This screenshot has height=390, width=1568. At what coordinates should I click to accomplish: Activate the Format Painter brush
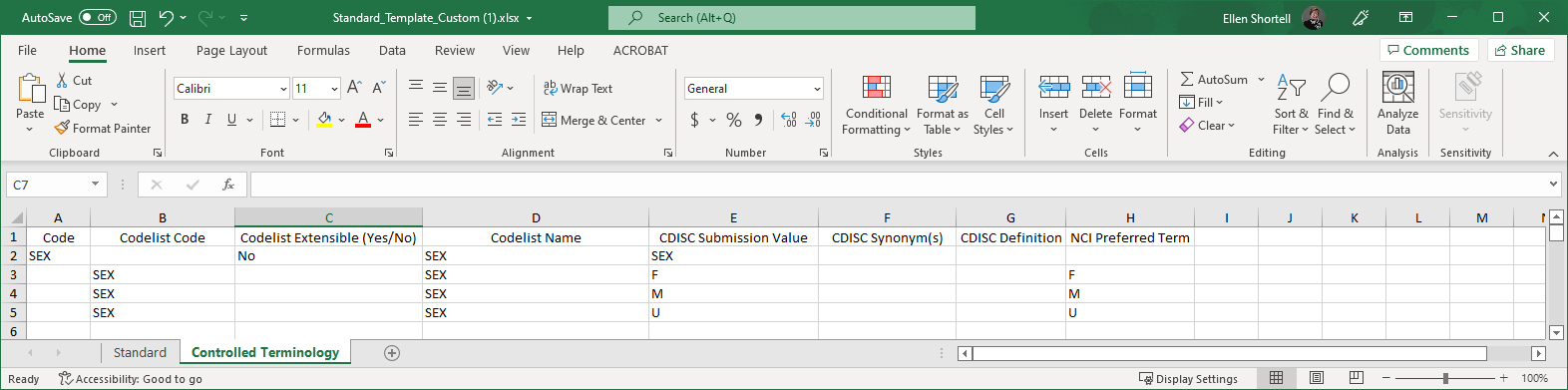click(103, 129)
